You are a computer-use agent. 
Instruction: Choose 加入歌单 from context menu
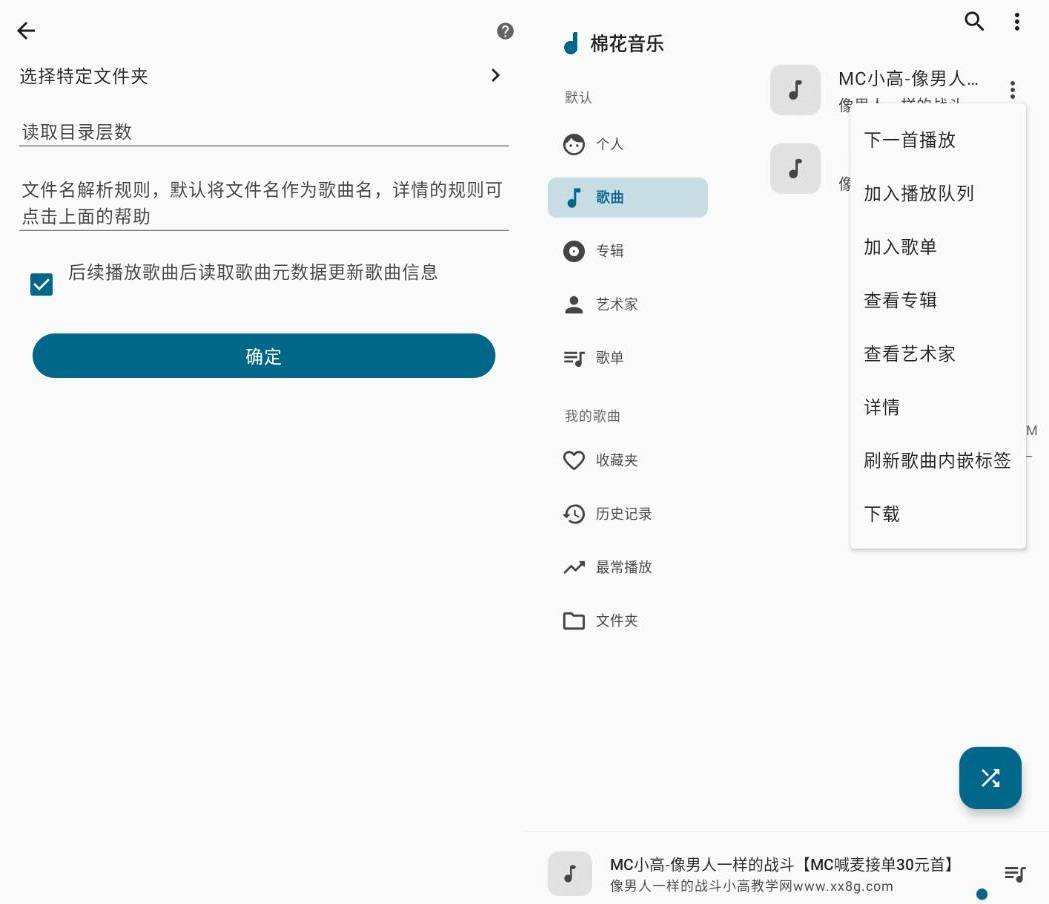[938, 247]
